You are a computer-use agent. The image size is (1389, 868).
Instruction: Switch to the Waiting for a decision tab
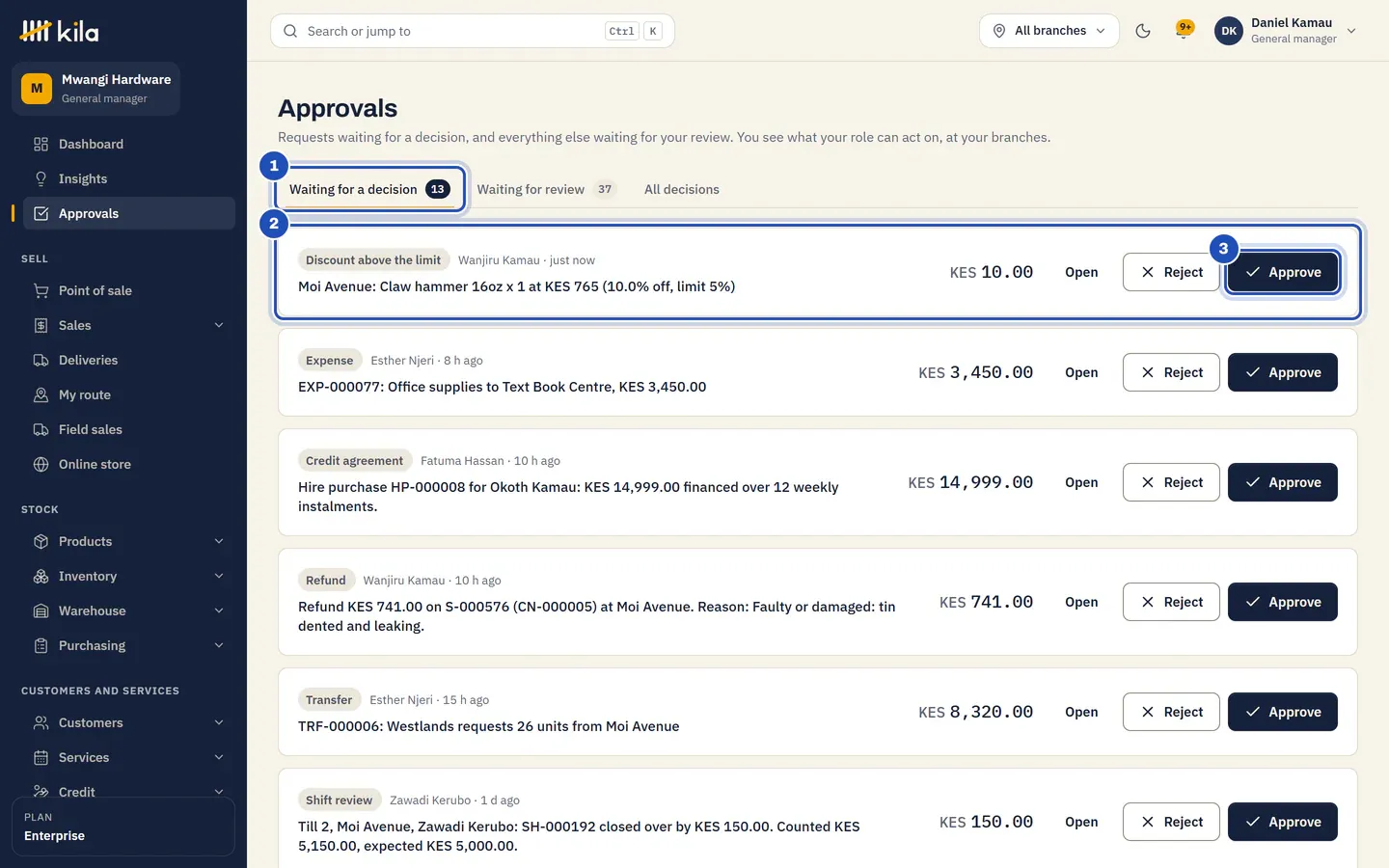(x=369, y=189)
